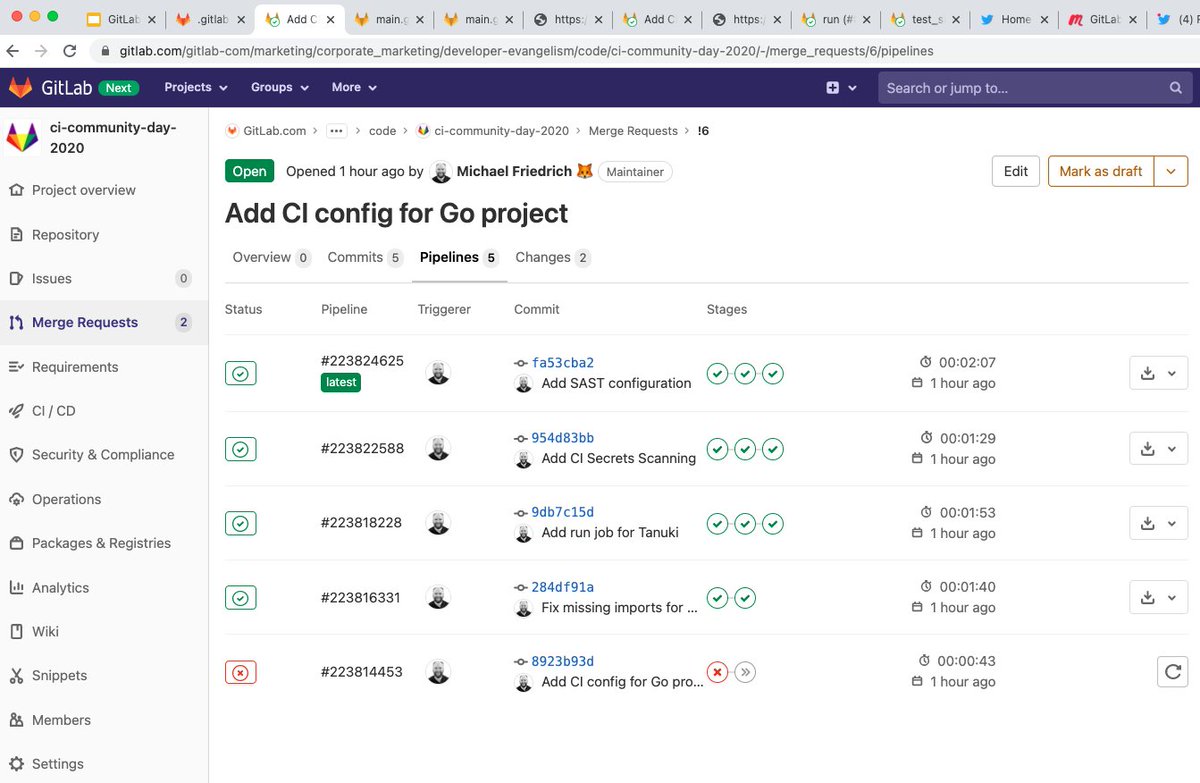This screenshot has height=783, width=1200.
Task: Click the Packages & Registries icon
Action: point(16,543)
